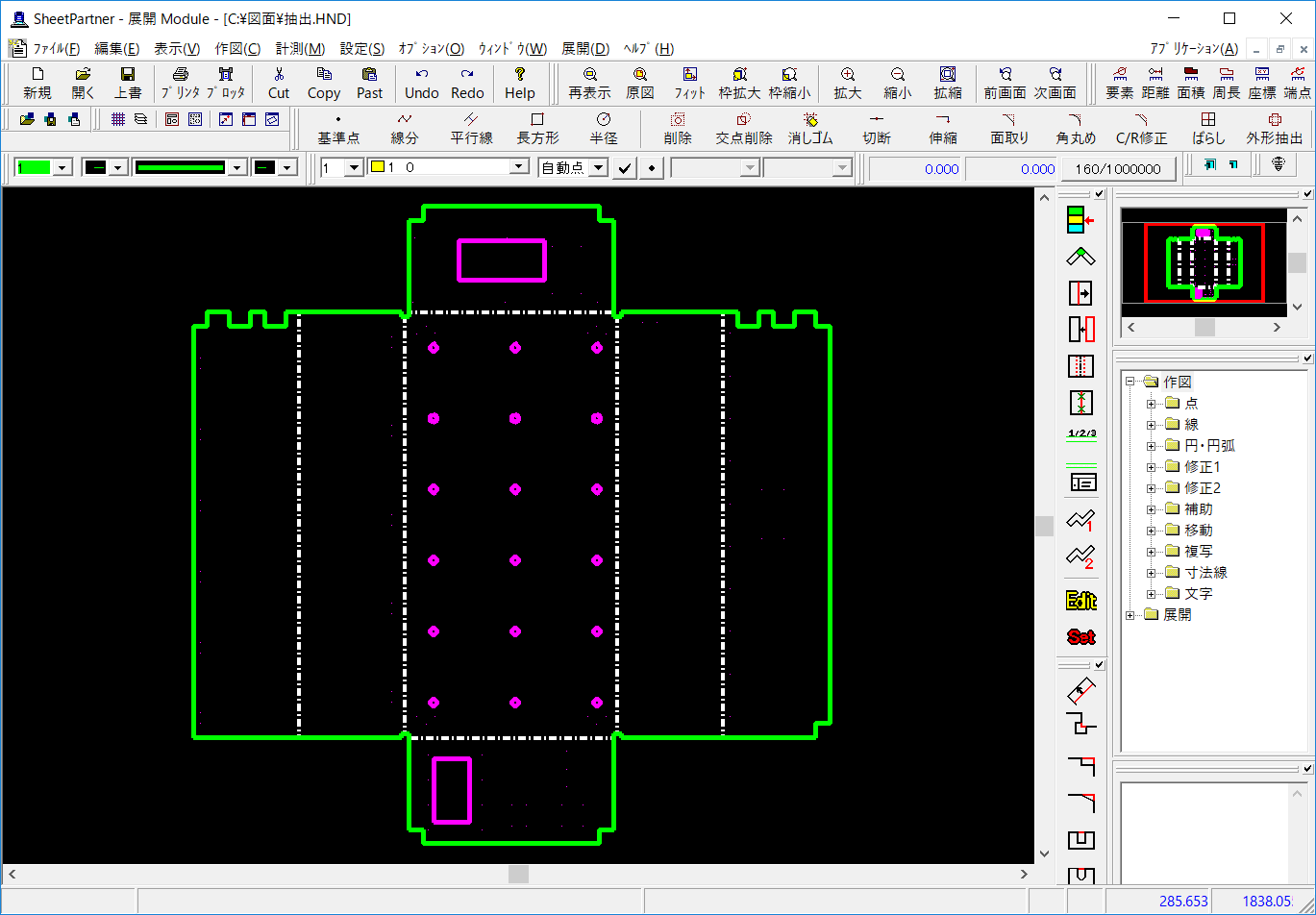Select the 線分 line segment tool
This screenshot has width=1316, height=915.
click(405, 128)
